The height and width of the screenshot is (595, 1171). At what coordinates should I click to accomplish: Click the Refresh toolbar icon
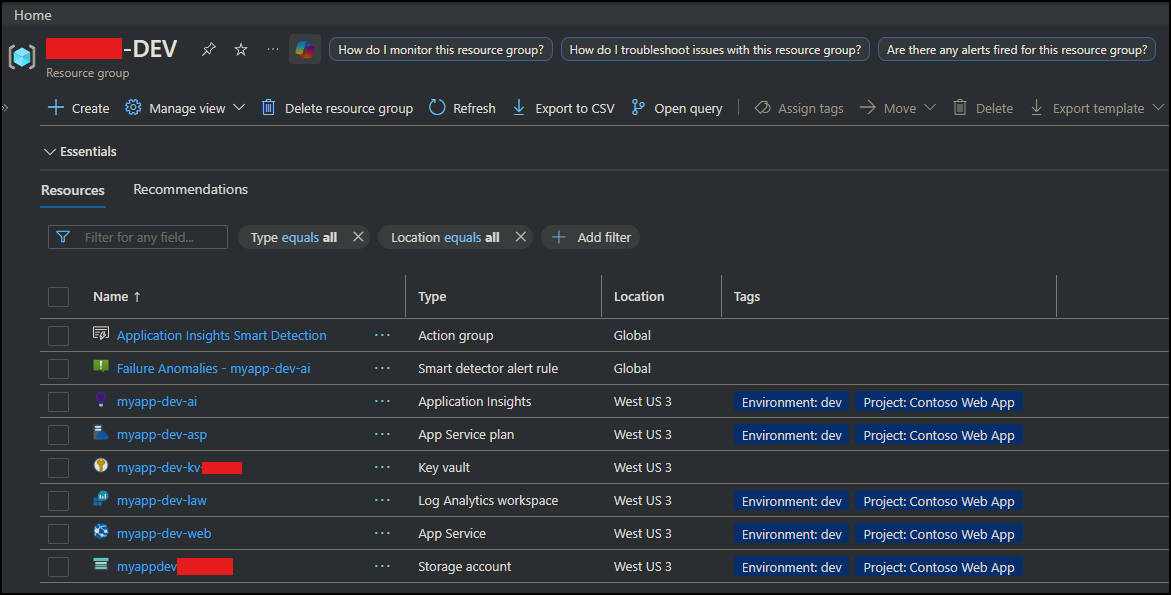[437, 108]
